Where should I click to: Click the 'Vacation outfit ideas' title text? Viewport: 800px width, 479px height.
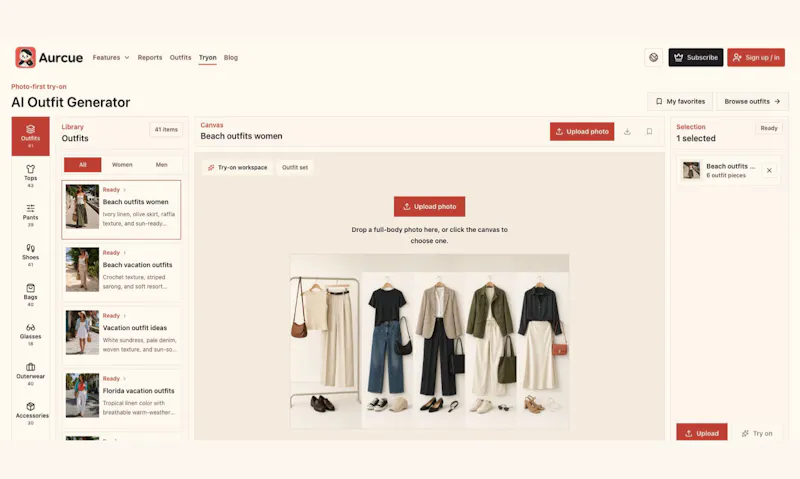point(135,328)
